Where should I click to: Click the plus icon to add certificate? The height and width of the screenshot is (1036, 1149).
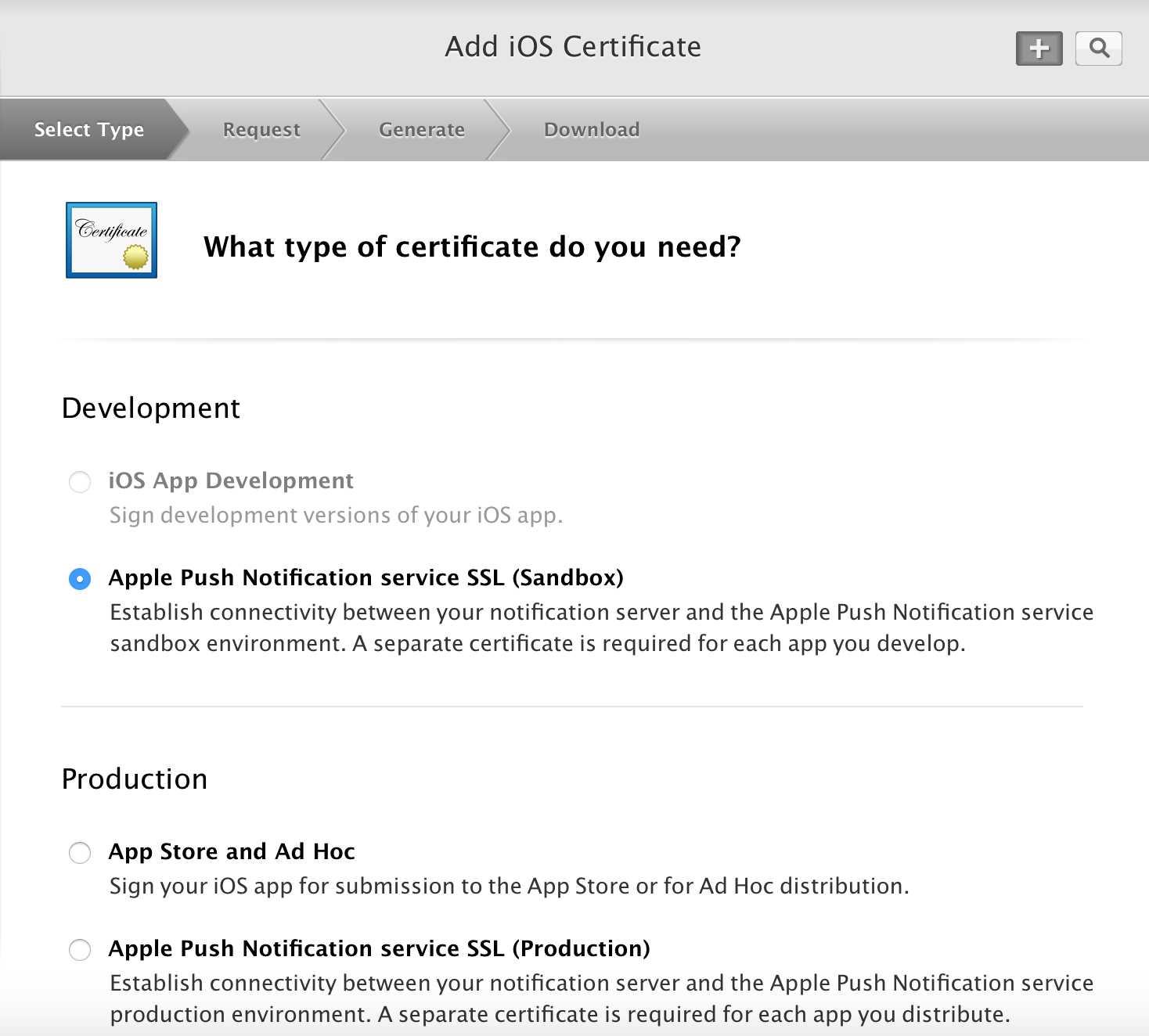[1039, 49]
